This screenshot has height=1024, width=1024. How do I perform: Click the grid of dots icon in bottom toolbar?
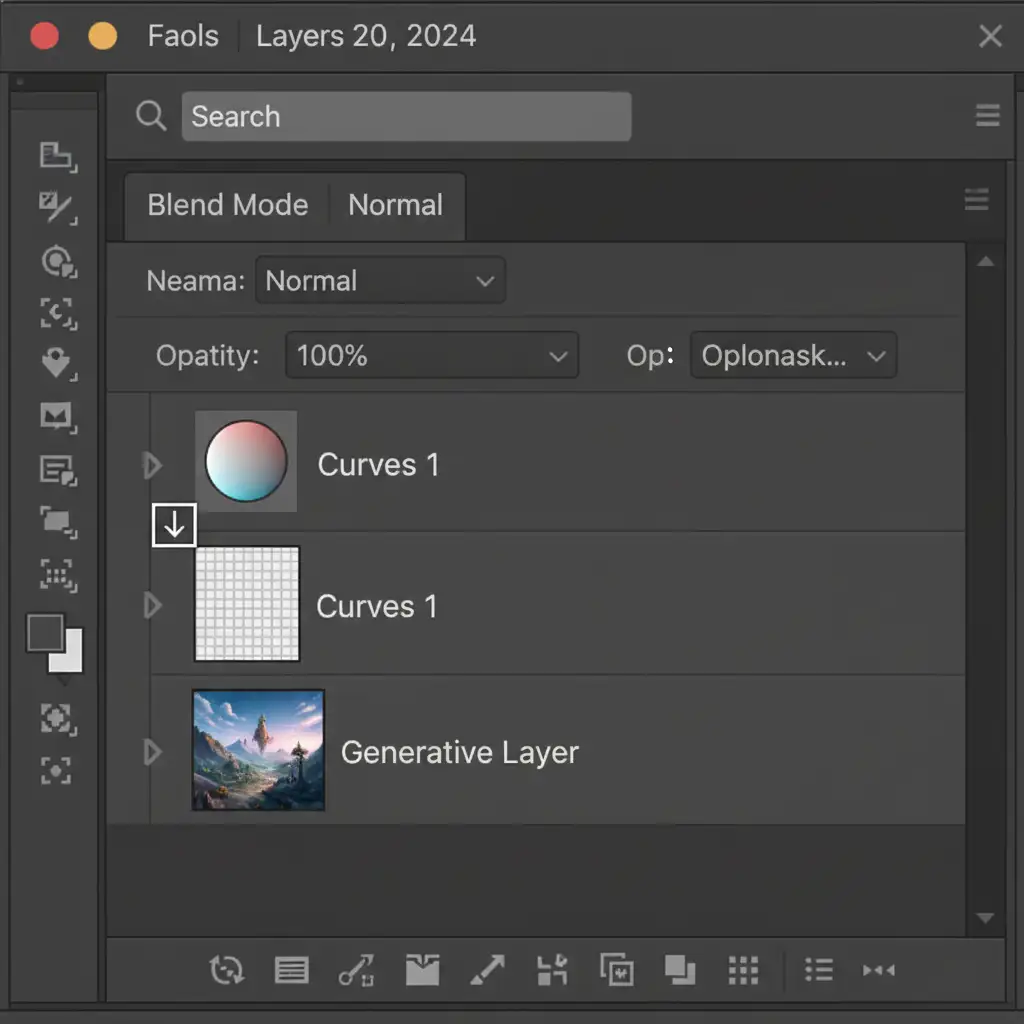[744, 969]
